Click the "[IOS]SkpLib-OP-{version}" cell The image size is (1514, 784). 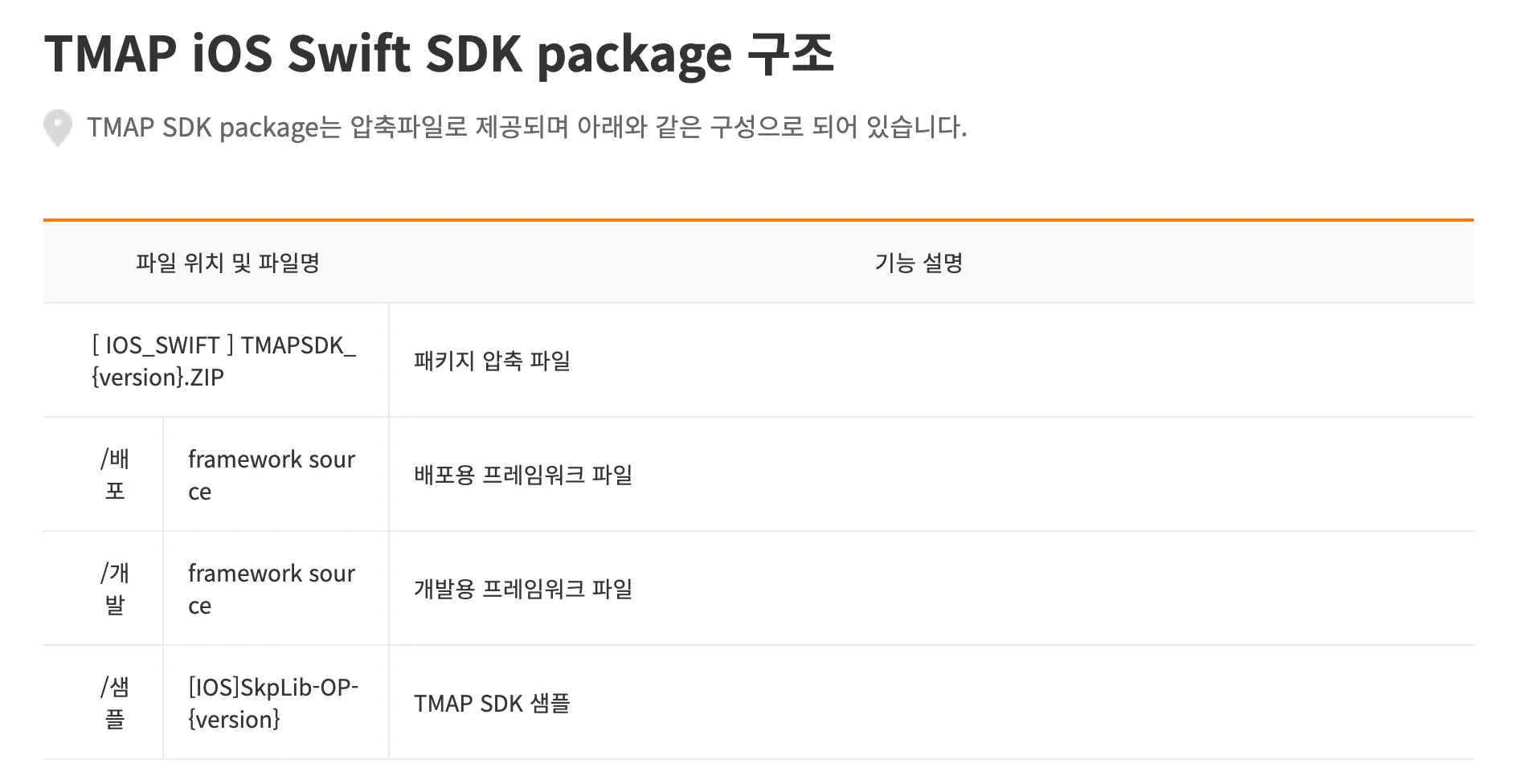coord(273,703)
